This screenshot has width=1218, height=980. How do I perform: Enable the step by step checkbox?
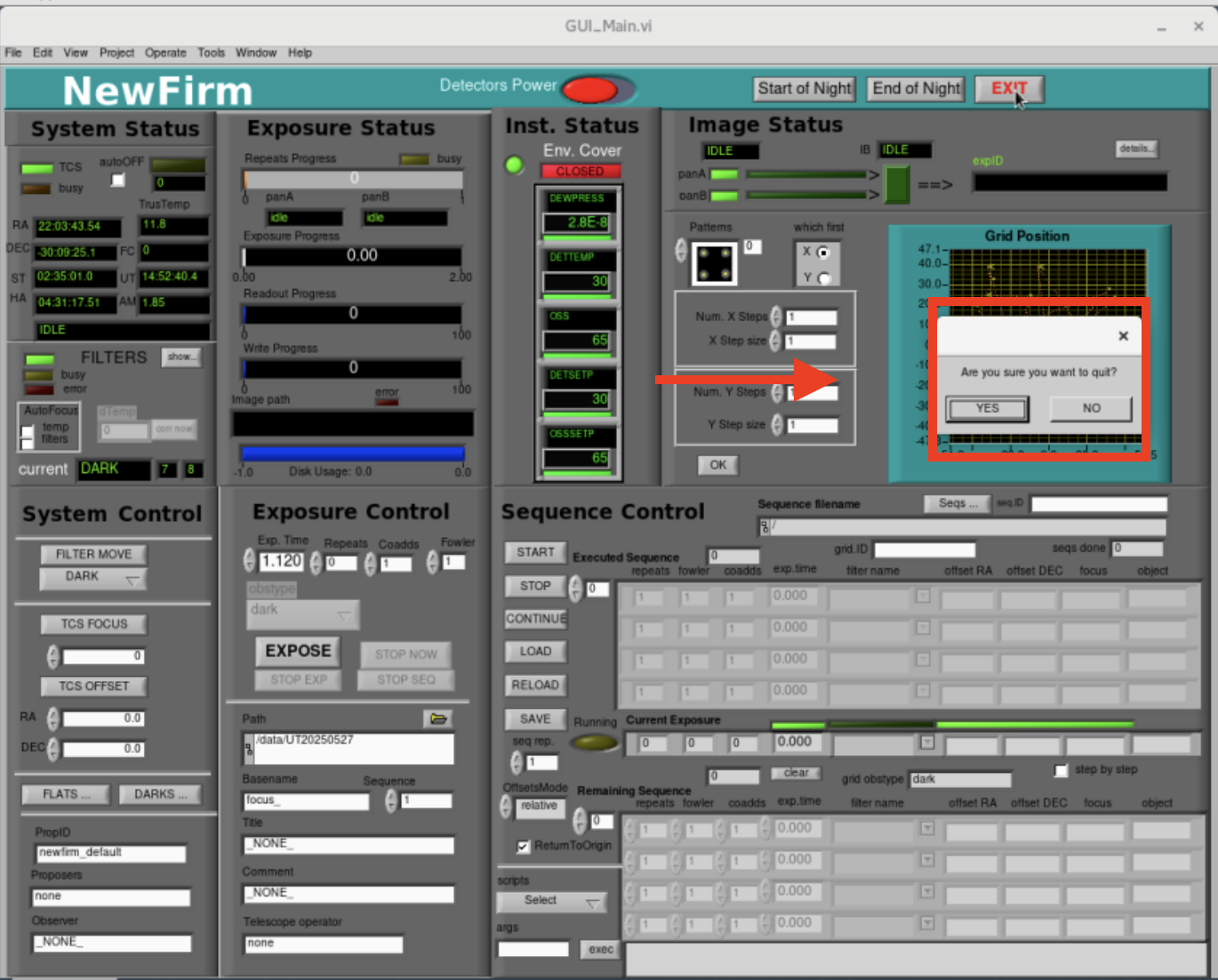click(x=1061, y=770)
